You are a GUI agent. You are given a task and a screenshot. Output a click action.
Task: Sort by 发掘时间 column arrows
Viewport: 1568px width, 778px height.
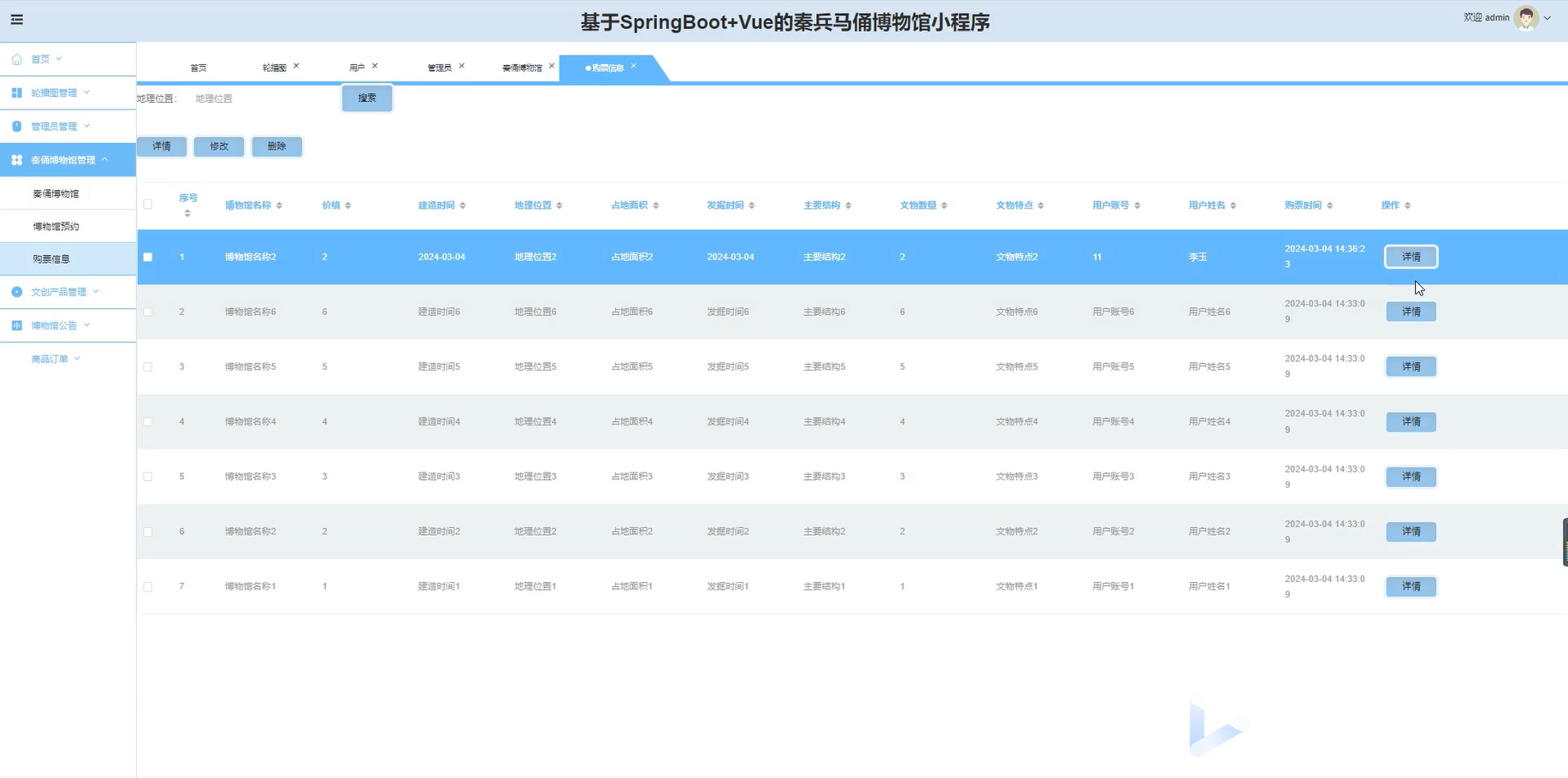click(x=752, y=205)
